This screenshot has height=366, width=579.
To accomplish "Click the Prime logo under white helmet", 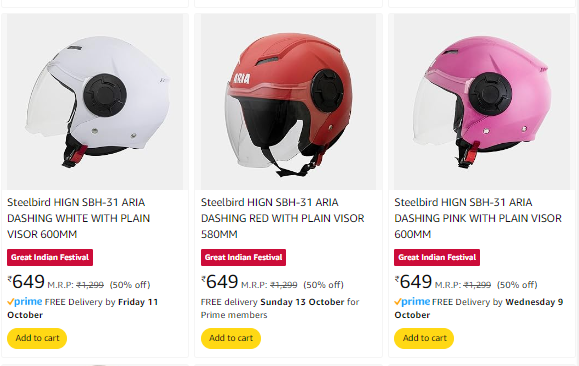I will 25,302.
